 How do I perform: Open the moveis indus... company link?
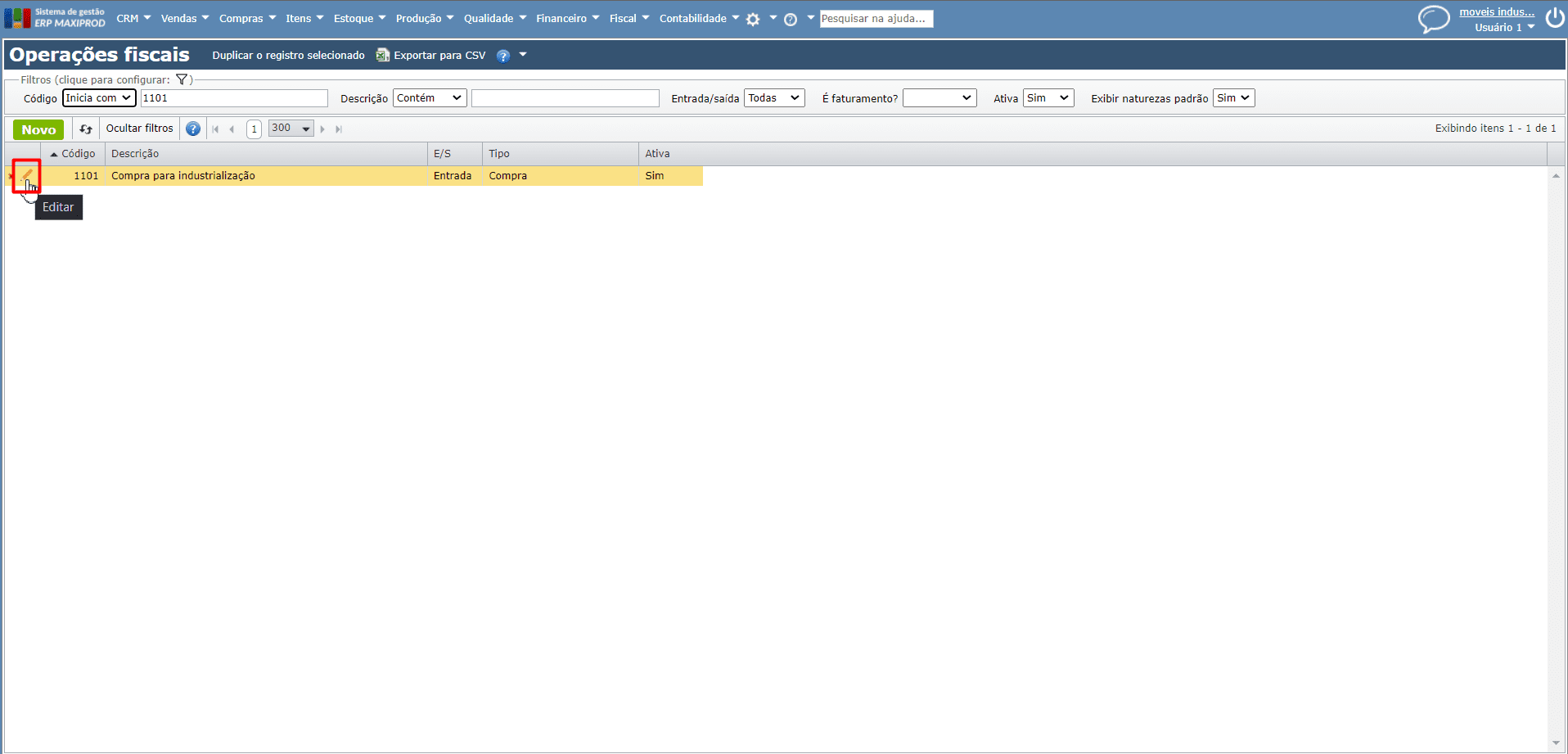1497,11
